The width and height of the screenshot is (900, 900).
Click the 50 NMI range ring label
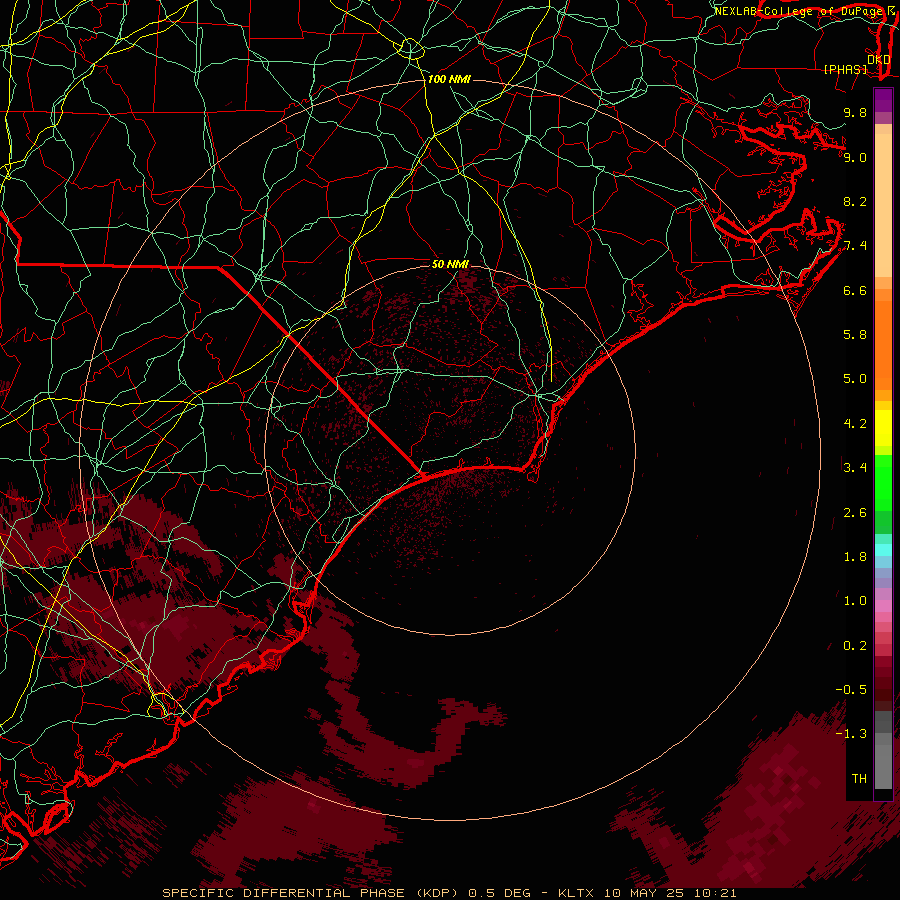pyautogui.click(x=451, y=264)
